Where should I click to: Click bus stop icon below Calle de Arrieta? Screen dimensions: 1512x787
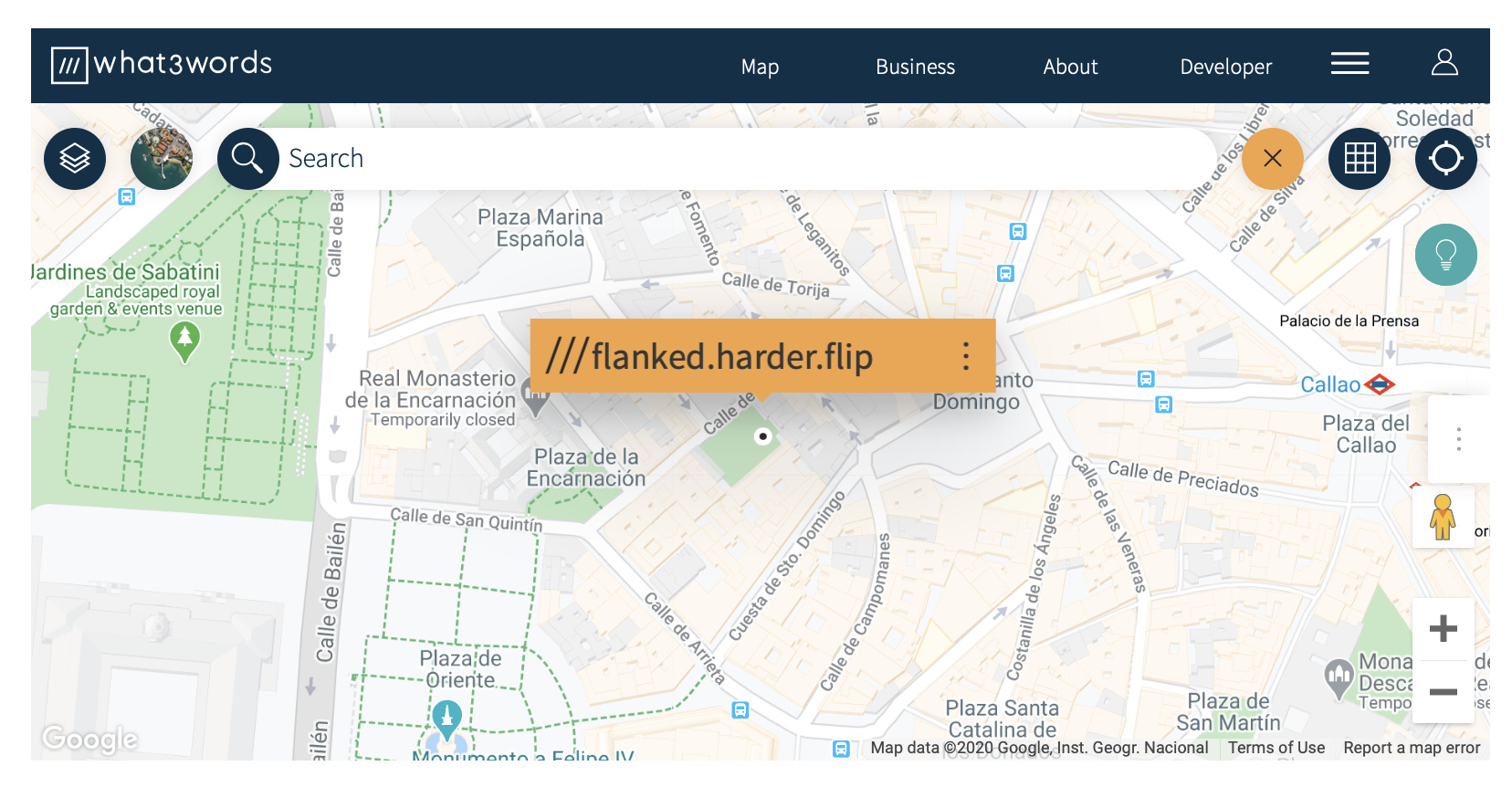tap(740, 709)
